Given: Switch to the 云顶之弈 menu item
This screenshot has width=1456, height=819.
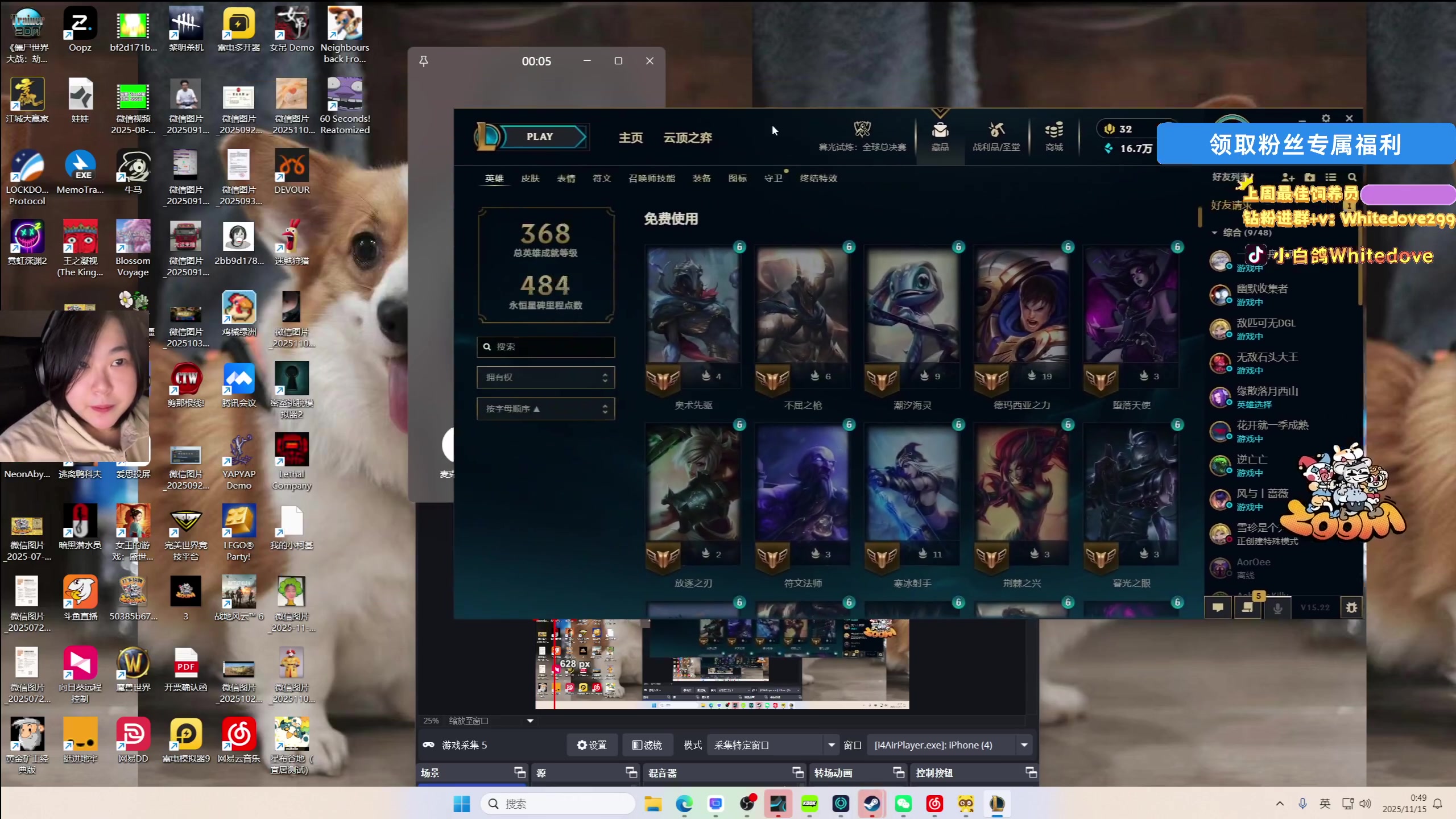Looking at the screenshot, I should tap(688, 137).
